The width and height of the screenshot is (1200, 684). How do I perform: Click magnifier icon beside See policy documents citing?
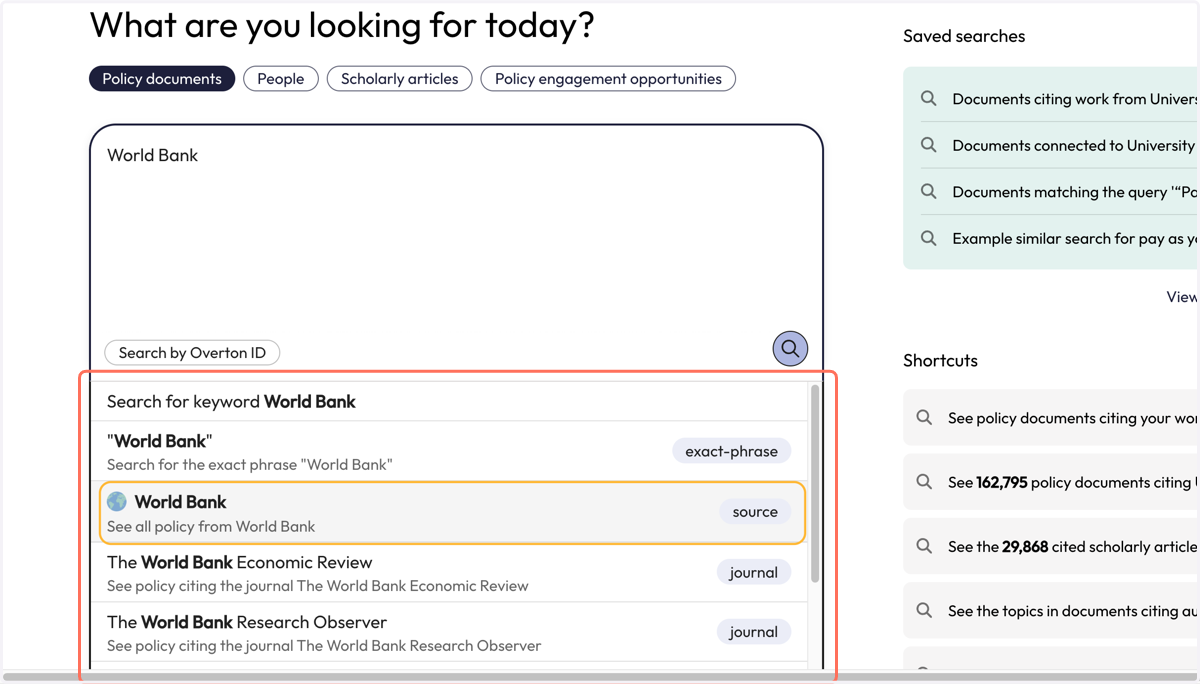[x=925, y=418]
